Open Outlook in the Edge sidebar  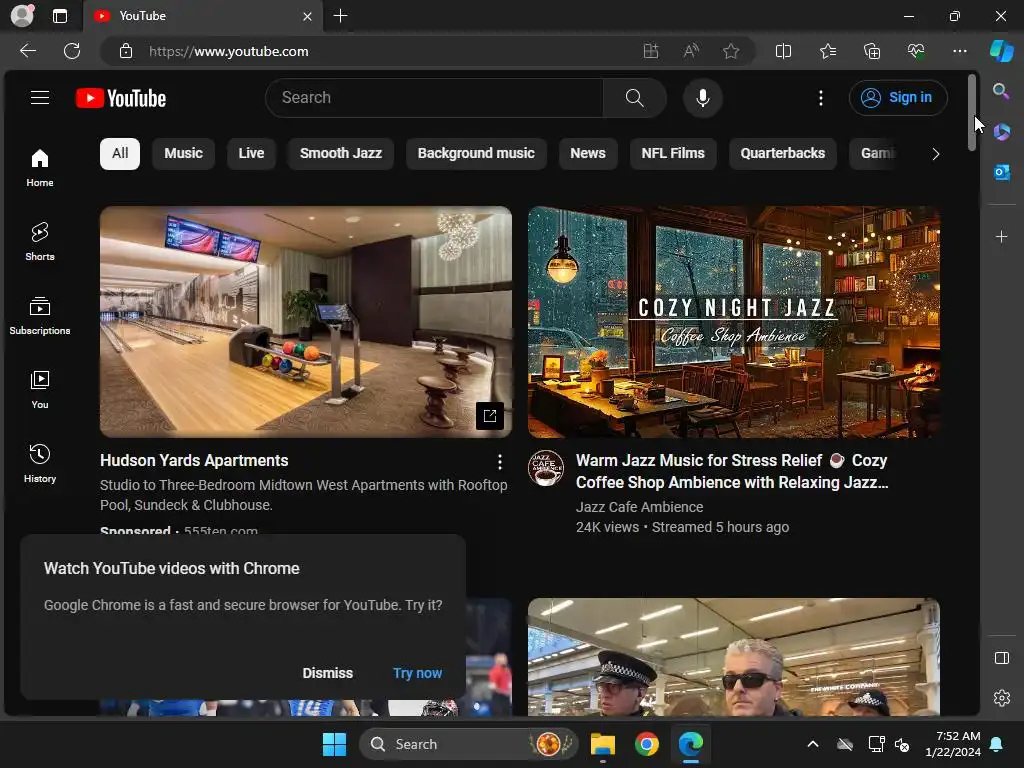[1001, 172]
